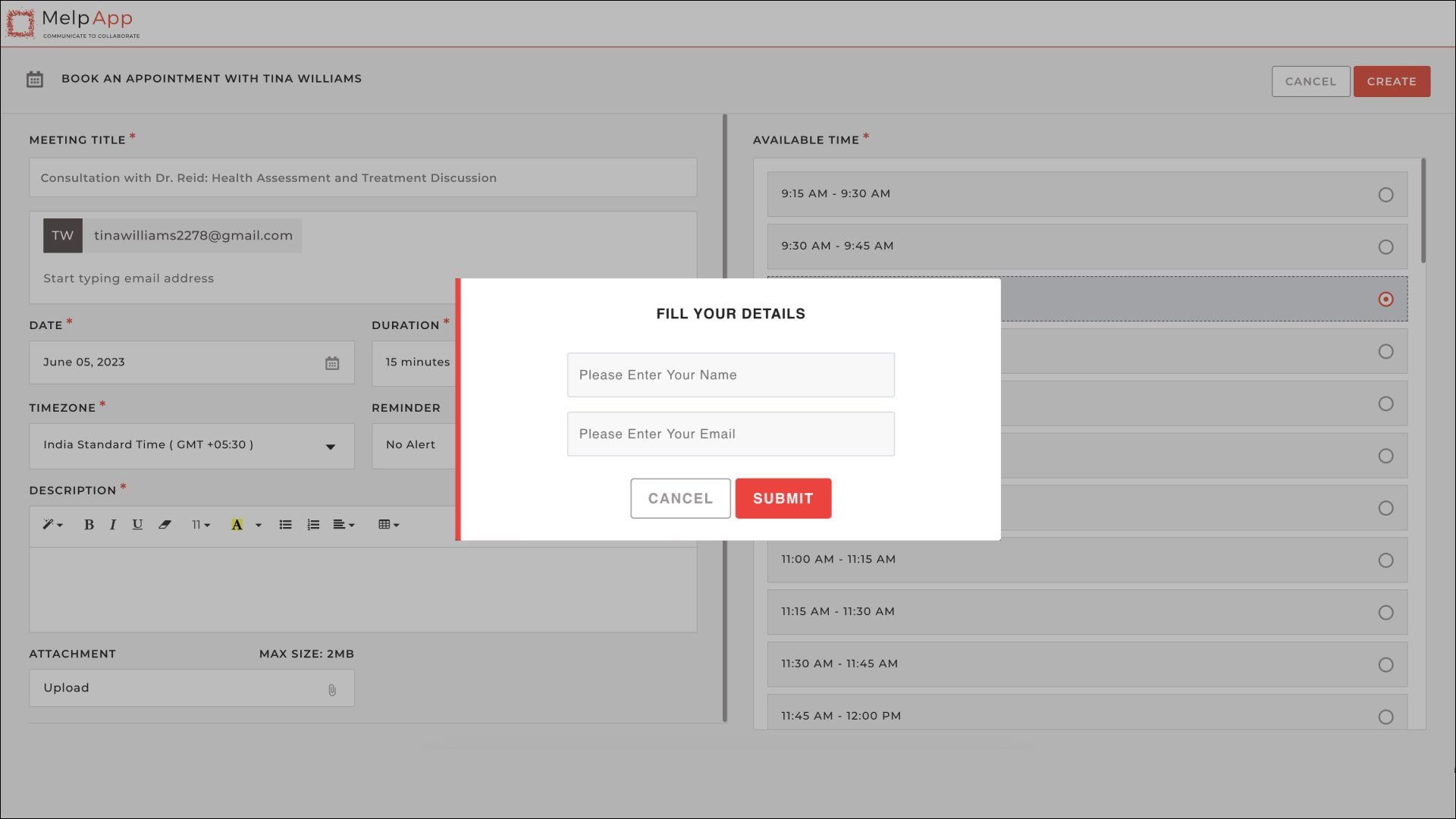
Task: Click the numbered list icon
Action: click(x=313, y=524)
